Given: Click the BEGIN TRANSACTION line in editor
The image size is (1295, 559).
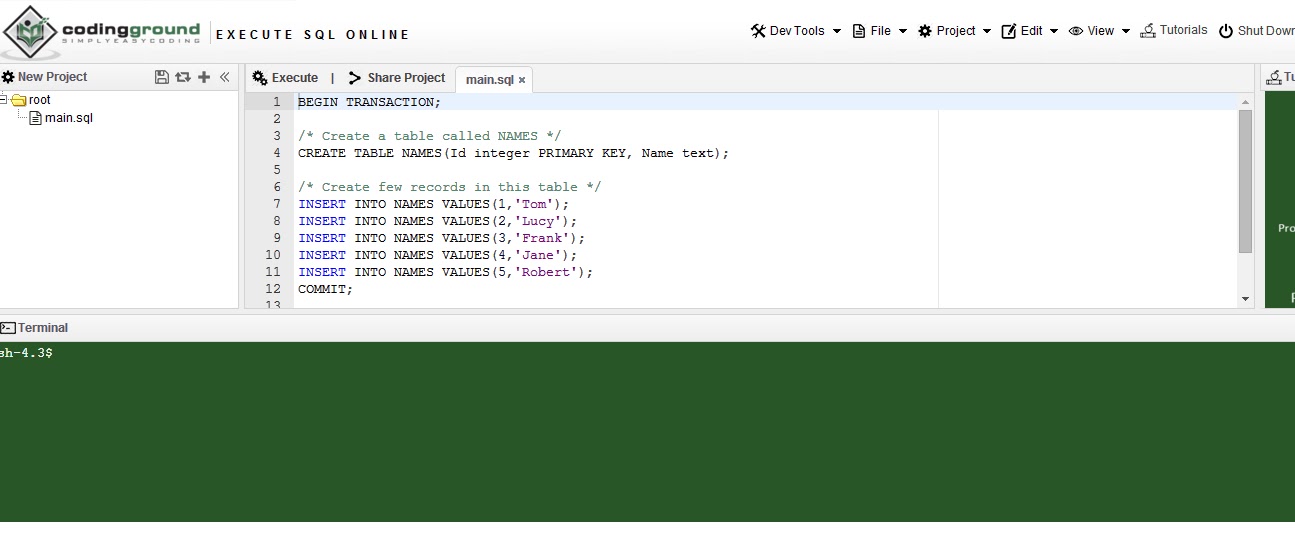Looking at the screenshot, I should coord(369,102).
